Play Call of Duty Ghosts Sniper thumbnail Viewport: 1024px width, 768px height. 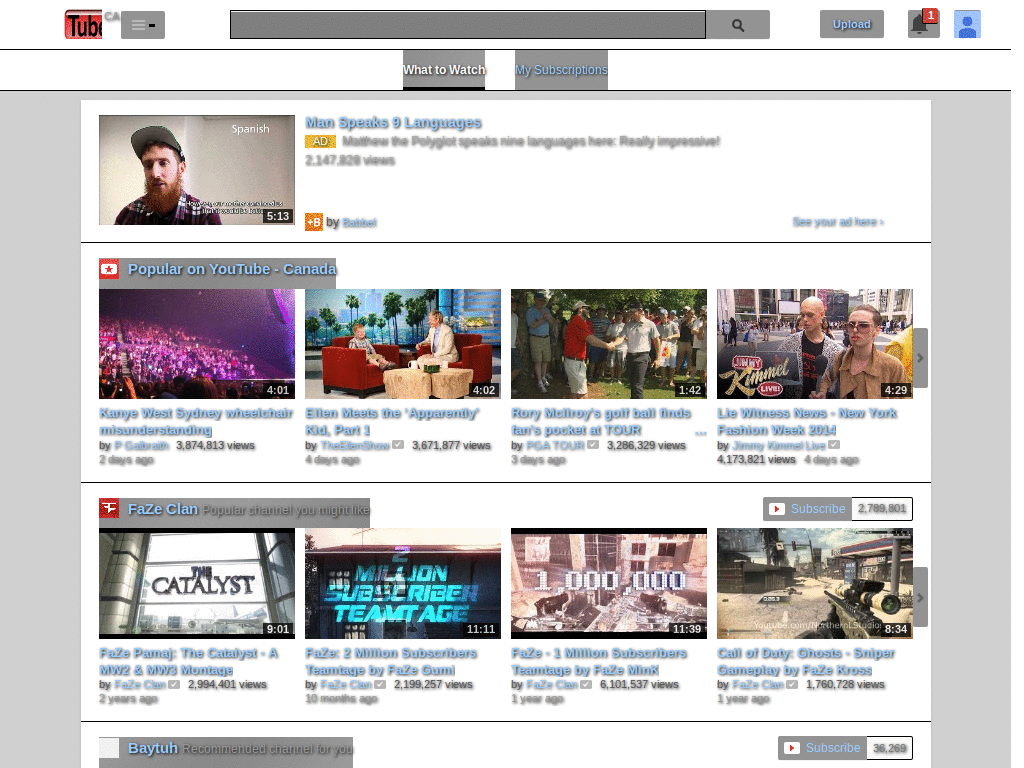[x=814, y=583]
